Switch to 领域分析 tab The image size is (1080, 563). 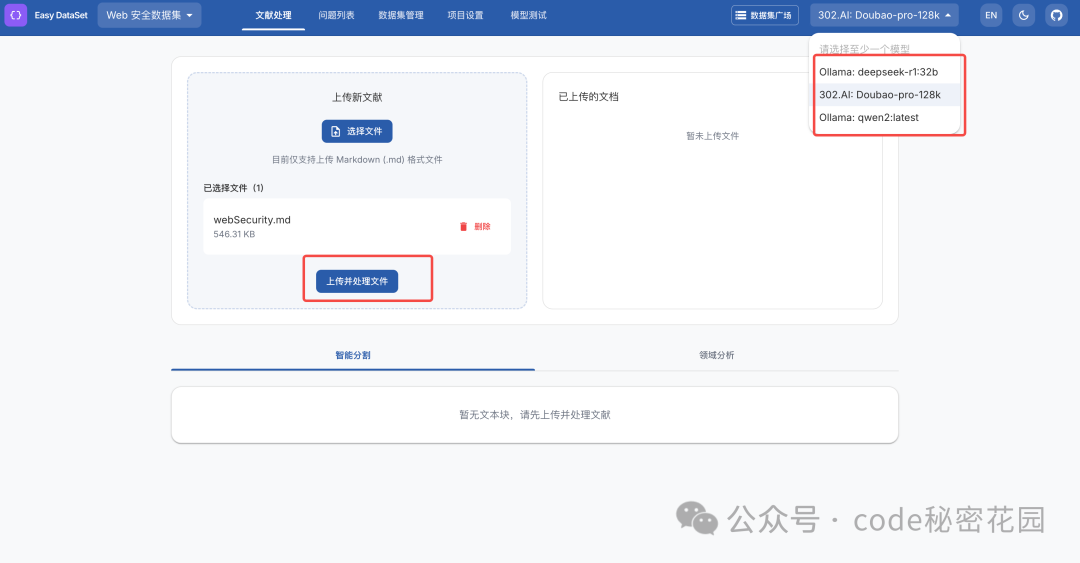(716, 356)
